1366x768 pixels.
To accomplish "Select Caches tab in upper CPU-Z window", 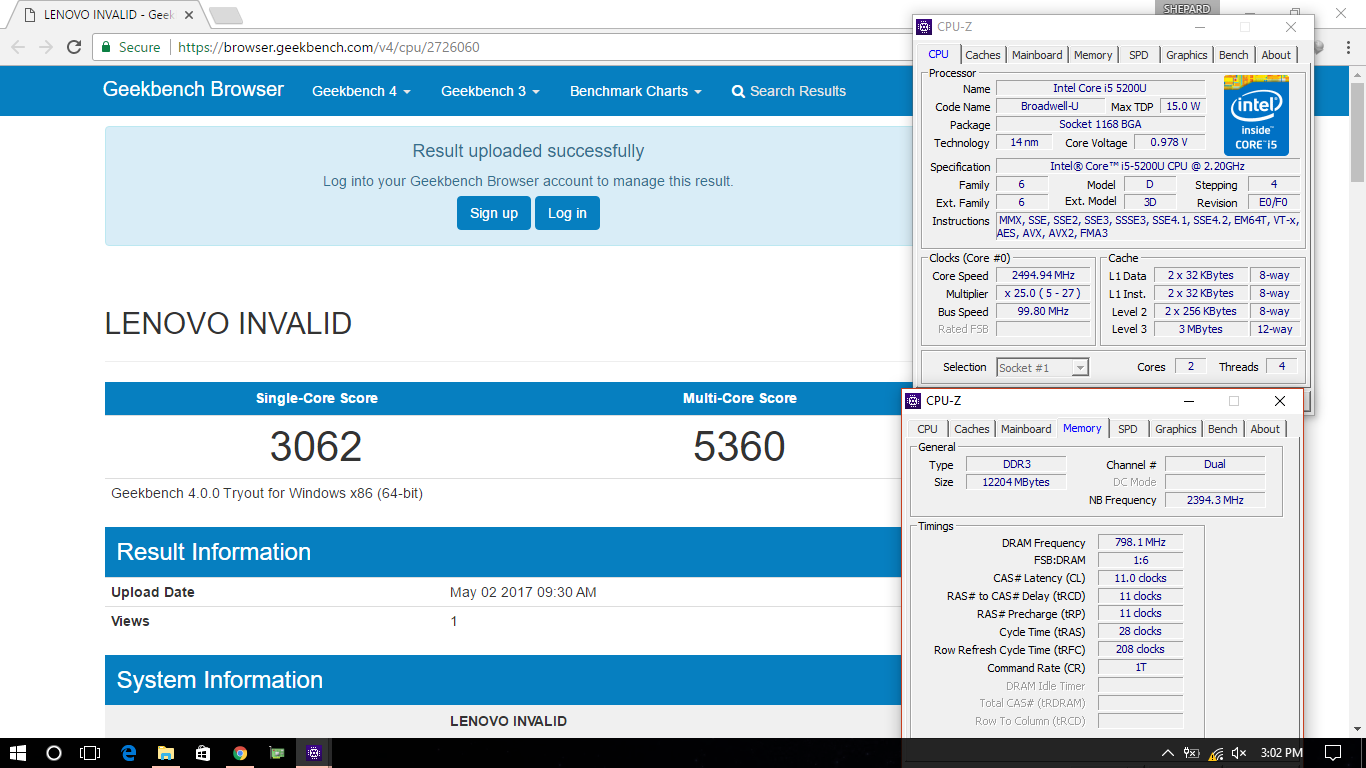I will (x=983, y=55).
